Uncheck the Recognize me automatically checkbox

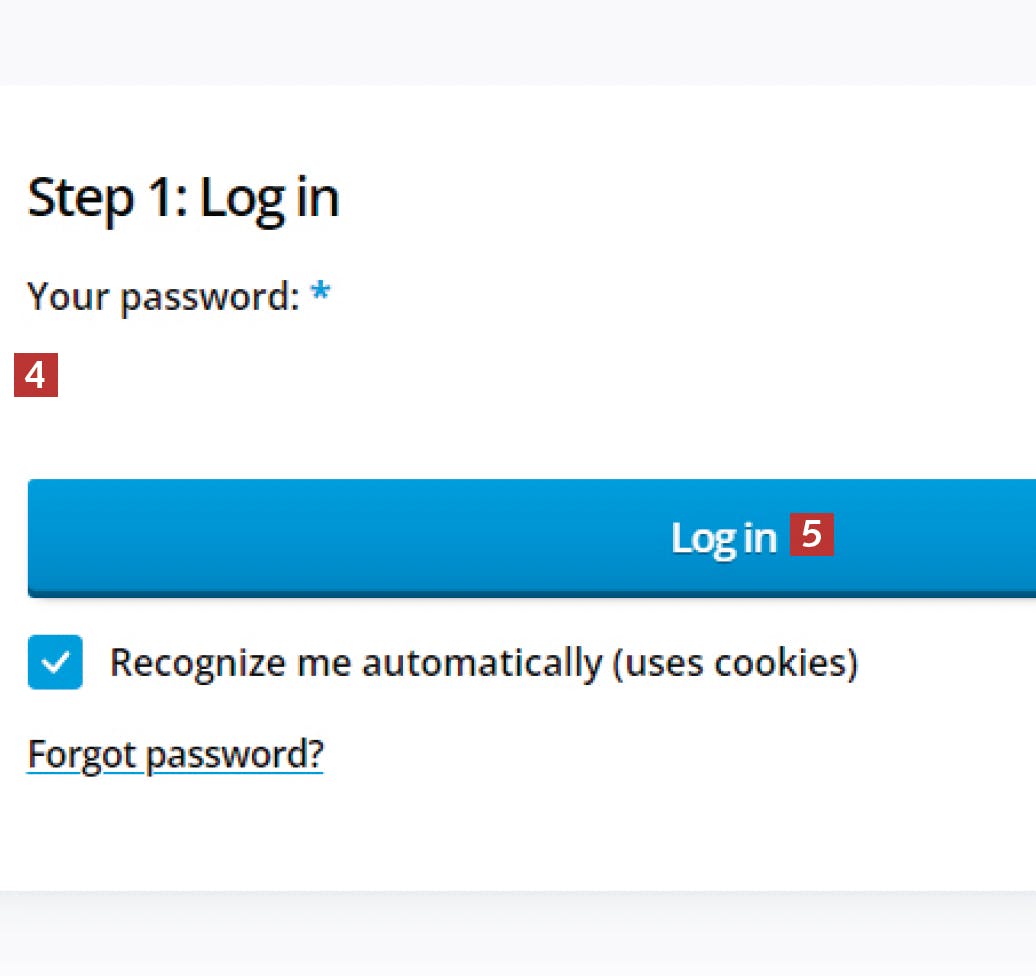point(55,662)
